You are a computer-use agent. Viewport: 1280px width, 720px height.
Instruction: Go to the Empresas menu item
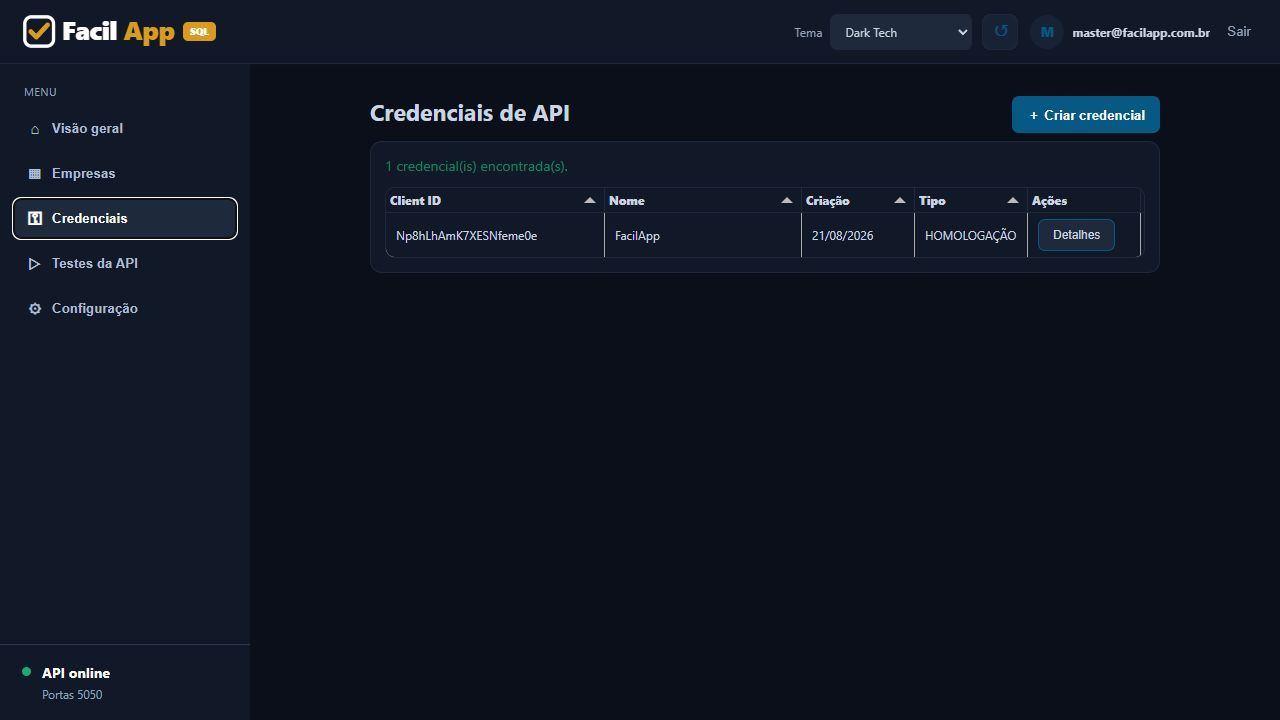[125, 174]
